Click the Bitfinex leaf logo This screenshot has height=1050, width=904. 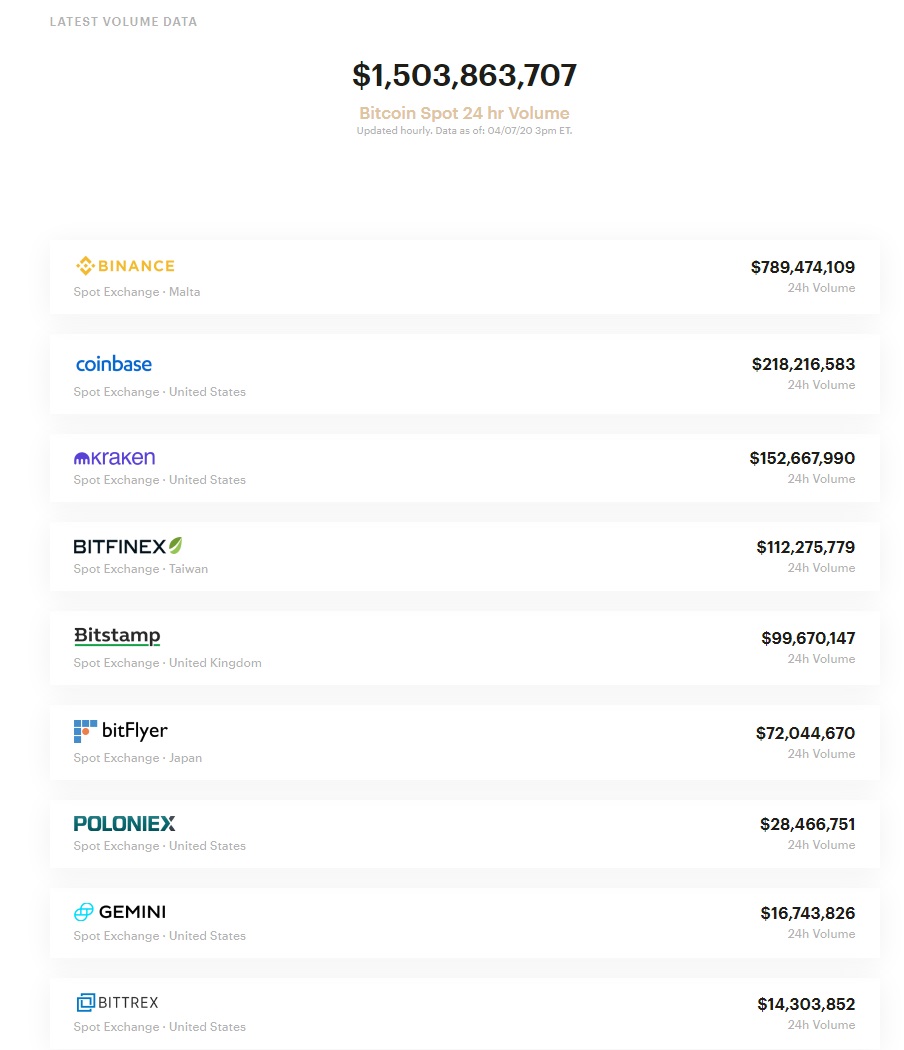point(175,545)
